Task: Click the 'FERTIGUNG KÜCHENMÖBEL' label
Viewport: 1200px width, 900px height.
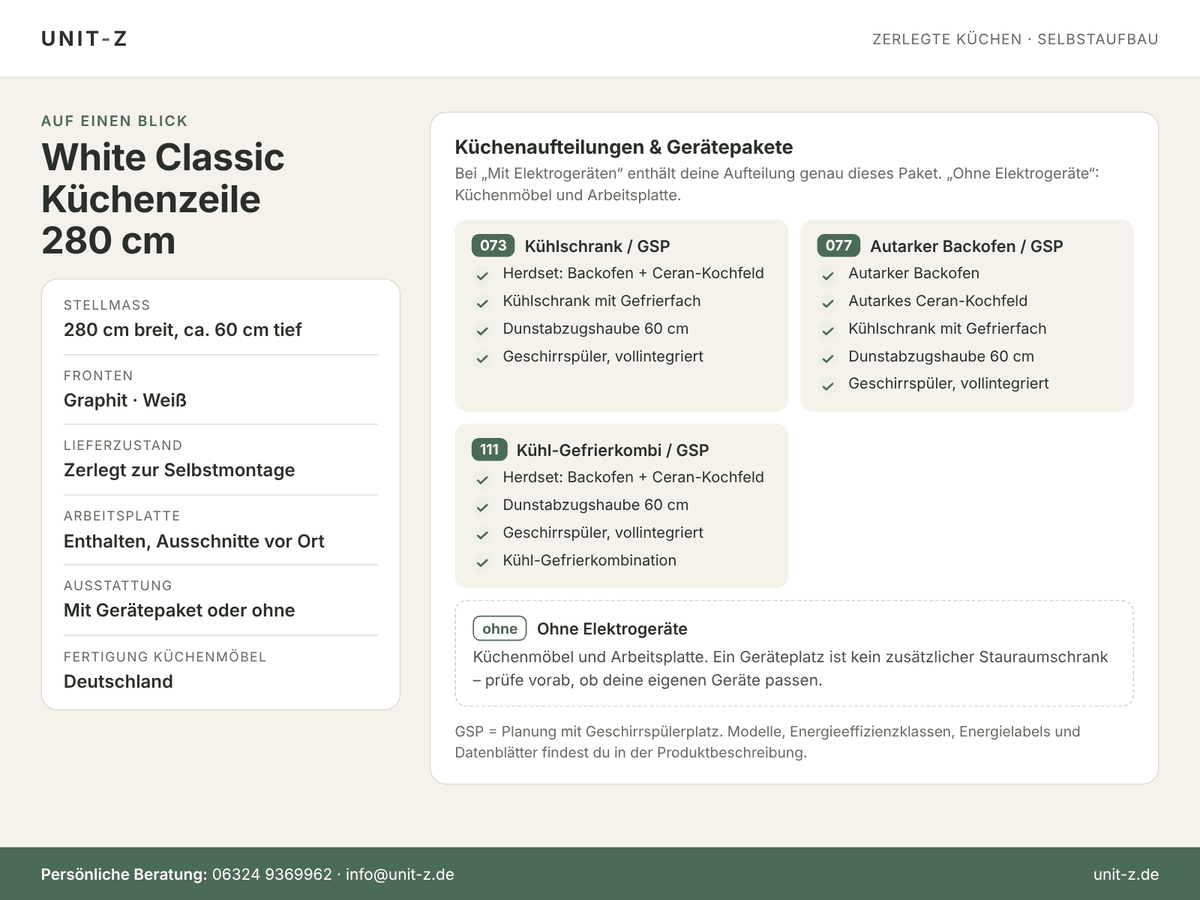Action: (165, 657)
